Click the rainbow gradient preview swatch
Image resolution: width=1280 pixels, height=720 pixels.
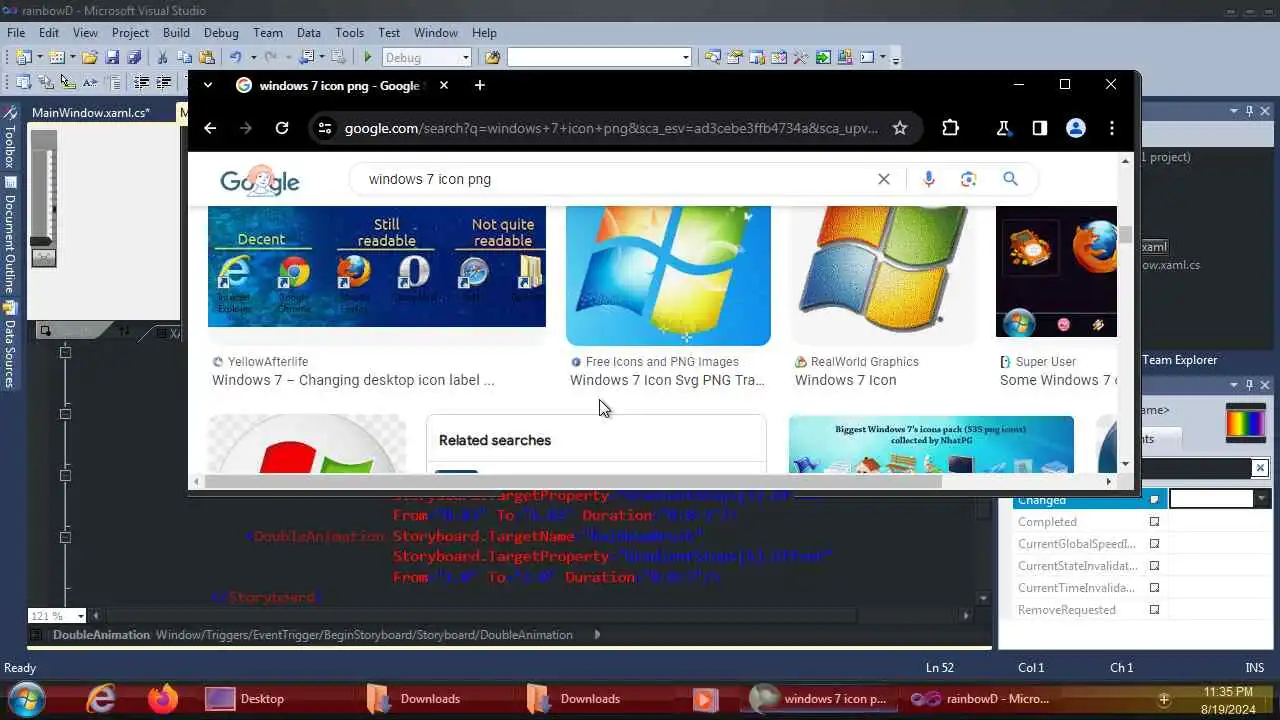click(x=1246, y=423)
